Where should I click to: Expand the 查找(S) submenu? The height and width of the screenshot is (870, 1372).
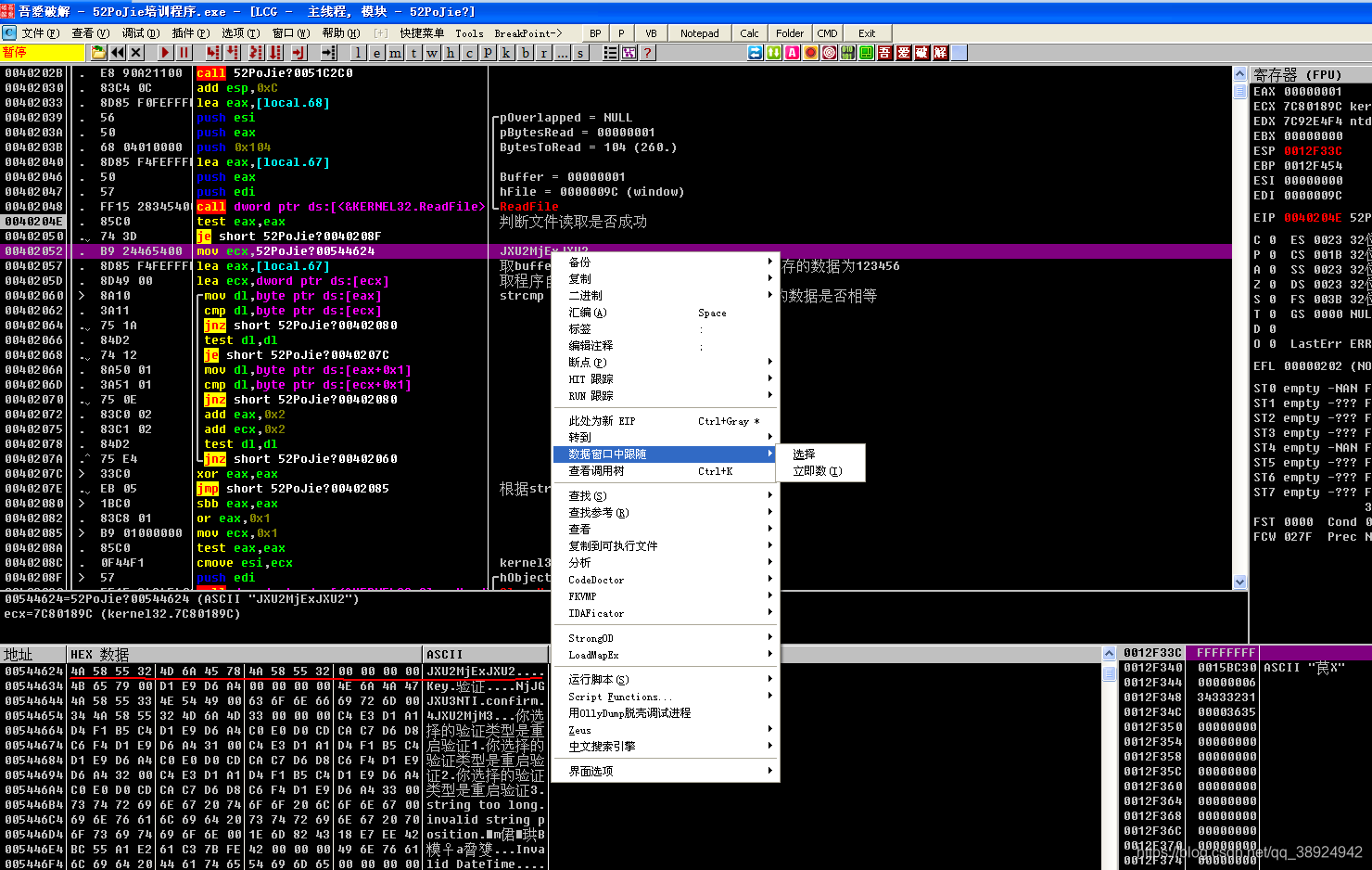pyautogui.click(x=666, y=496)
